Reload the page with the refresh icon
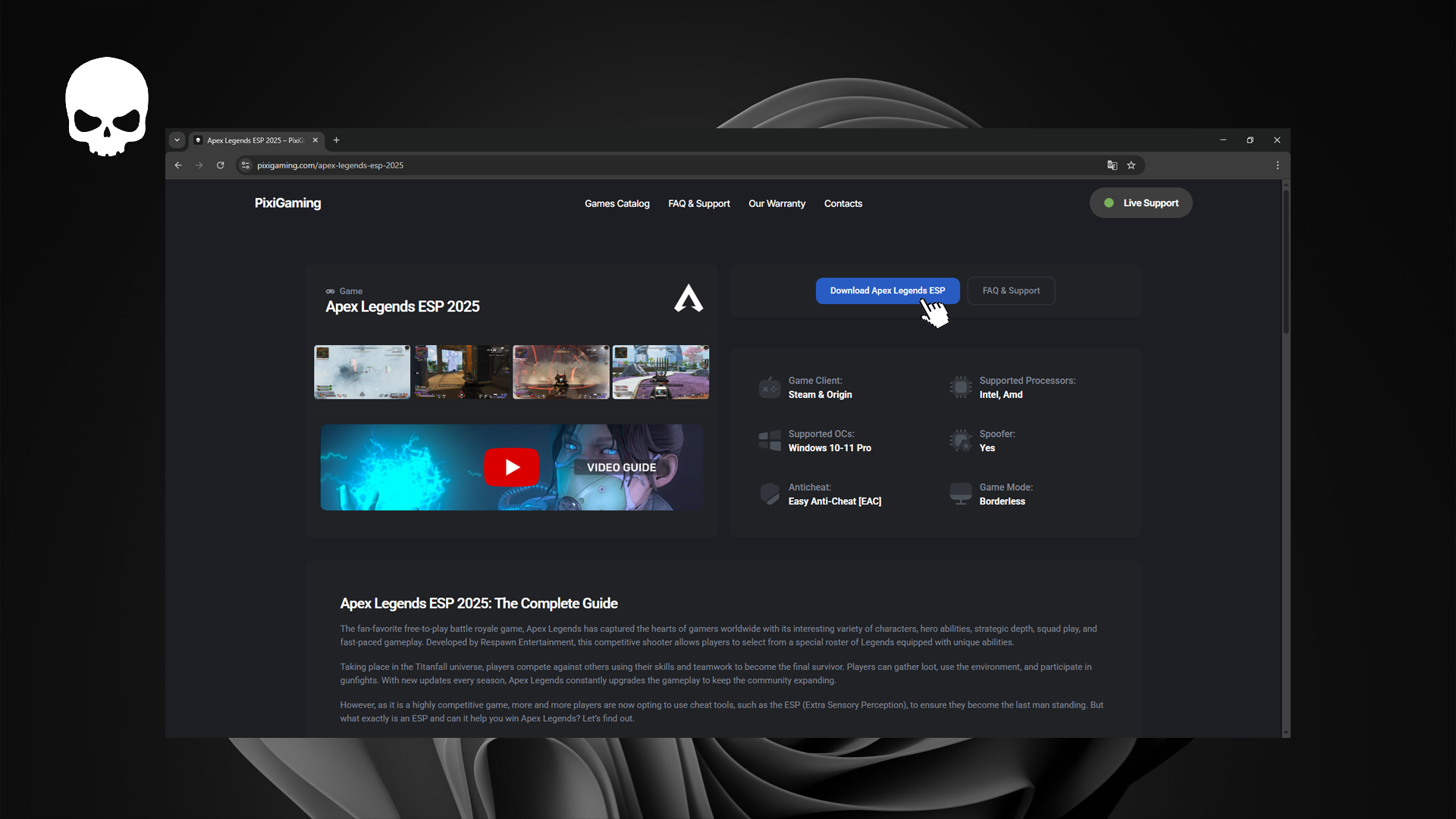1456x819 pixels. click(x=221, y=165)
